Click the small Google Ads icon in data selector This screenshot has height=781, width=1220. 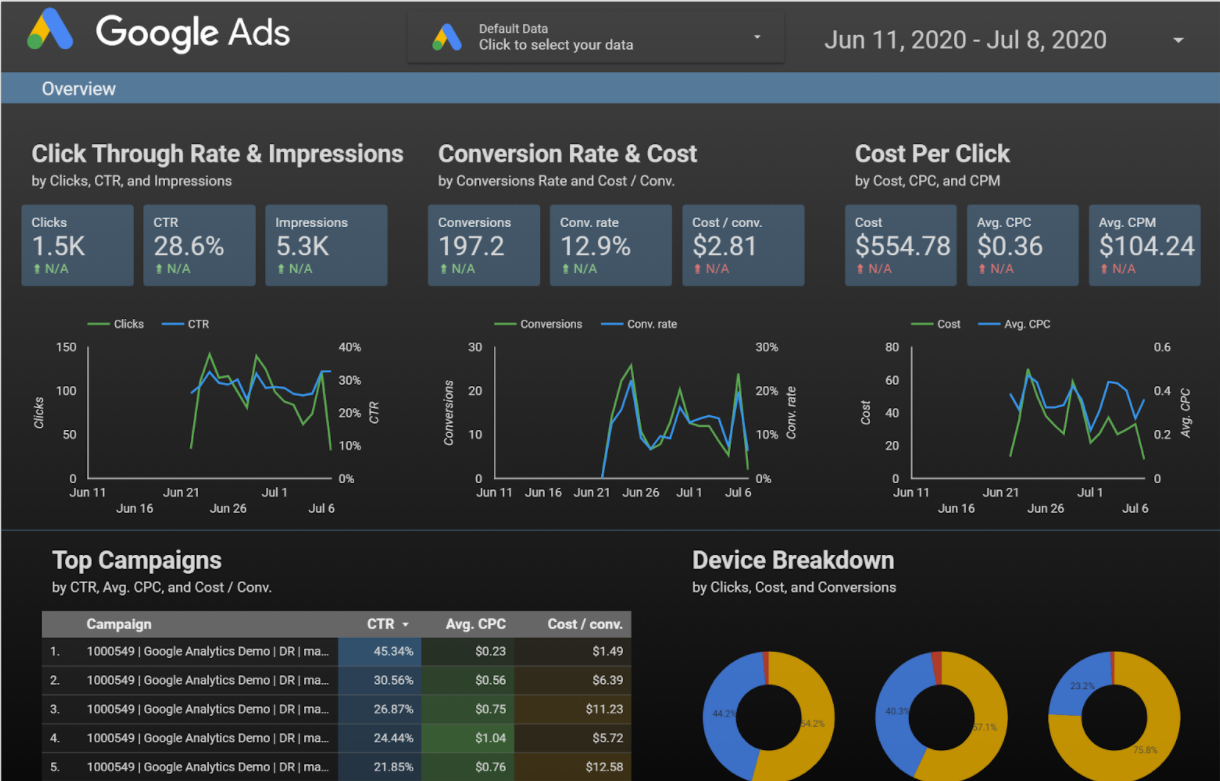447,38
